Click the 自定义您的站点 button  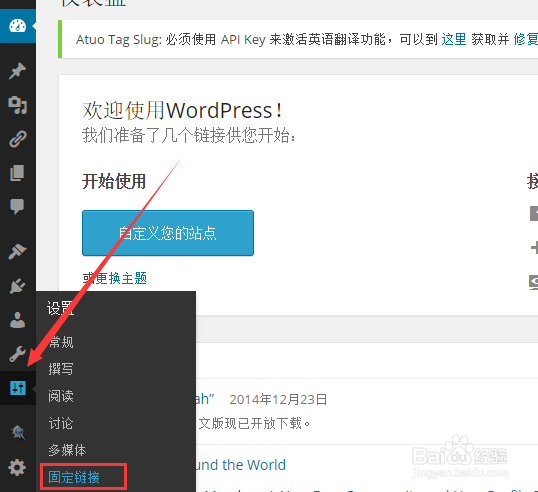coord(168,233)
